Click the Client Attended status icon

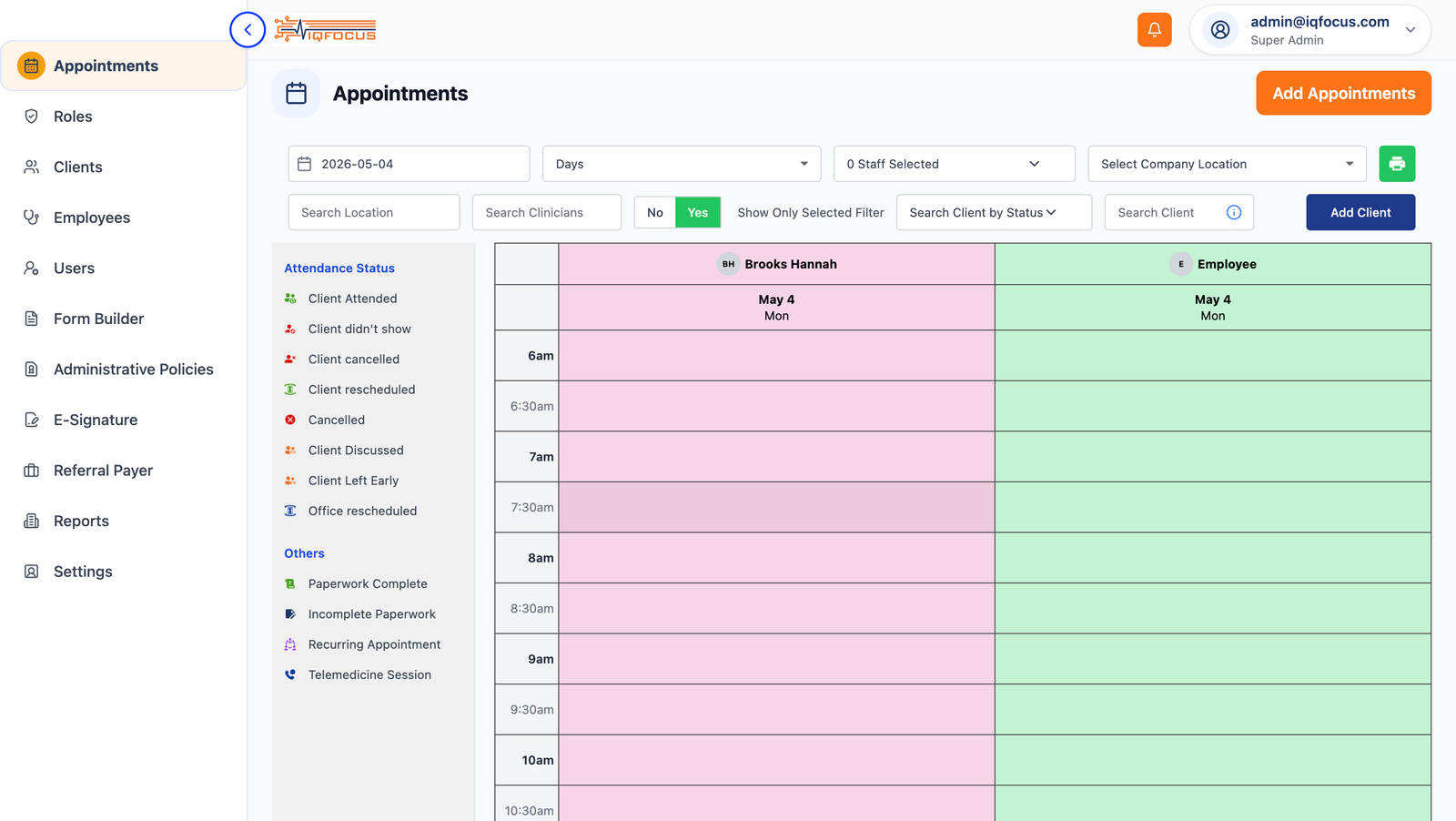pyautogui.click(x=290, y=299)
